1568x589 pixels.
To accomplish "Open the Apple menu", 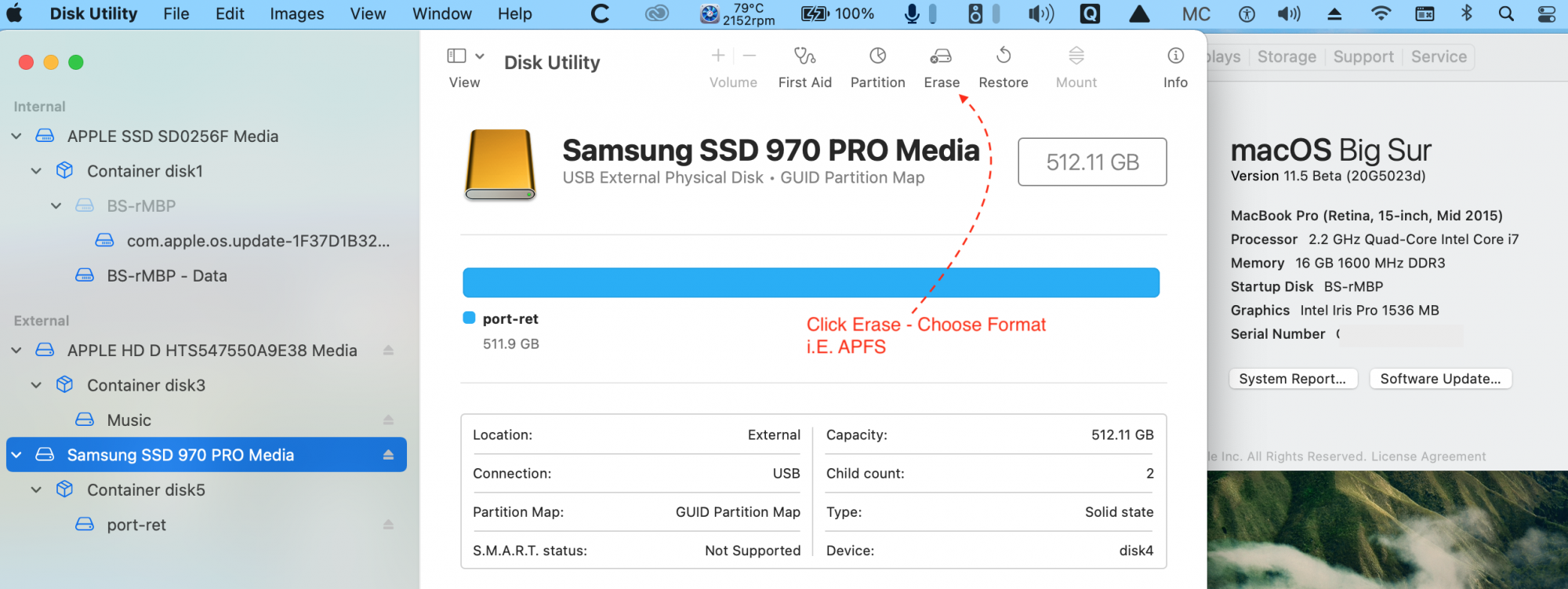I will [x=15, y=13].
